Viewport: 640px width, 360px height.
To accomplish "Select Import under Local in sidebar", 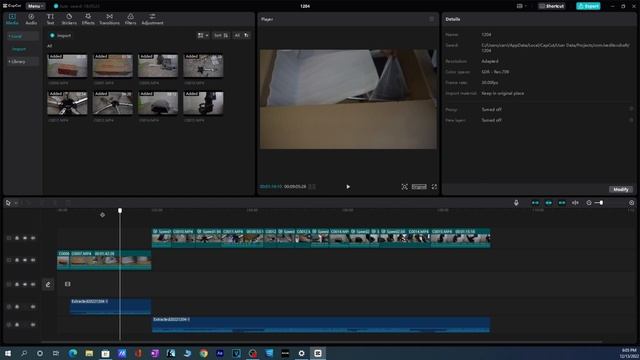I will 19,49.
